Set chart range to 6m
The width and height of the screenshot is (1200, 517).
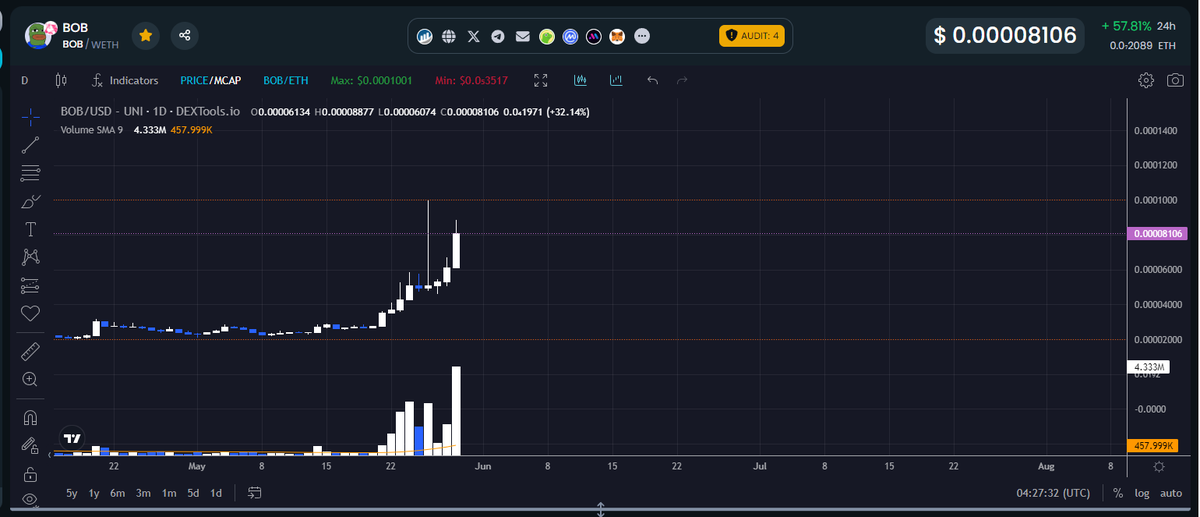(x=118, y=493)
